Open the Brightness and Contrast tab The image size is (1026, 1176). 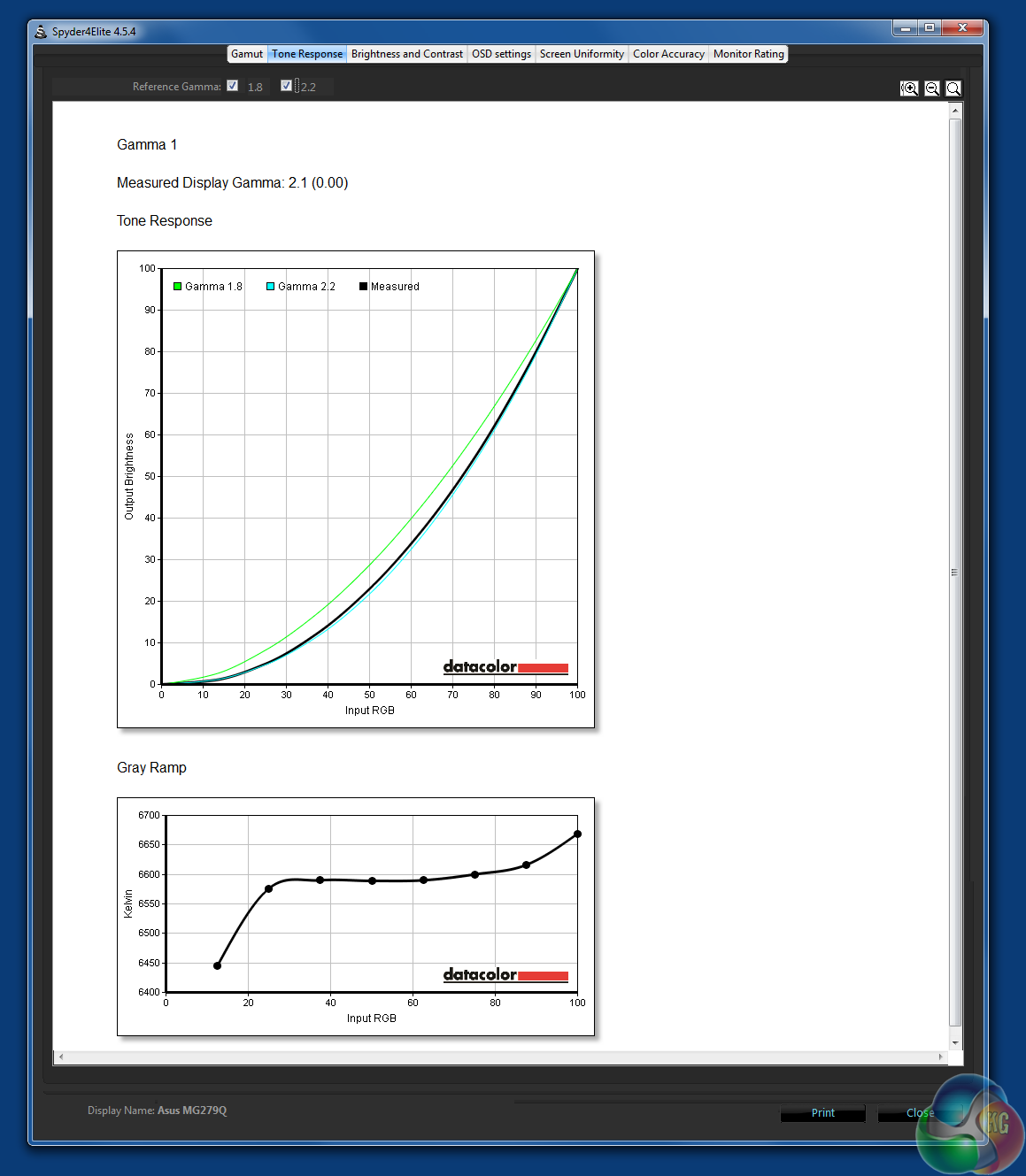pyautogui.click(x=407, y=54)
